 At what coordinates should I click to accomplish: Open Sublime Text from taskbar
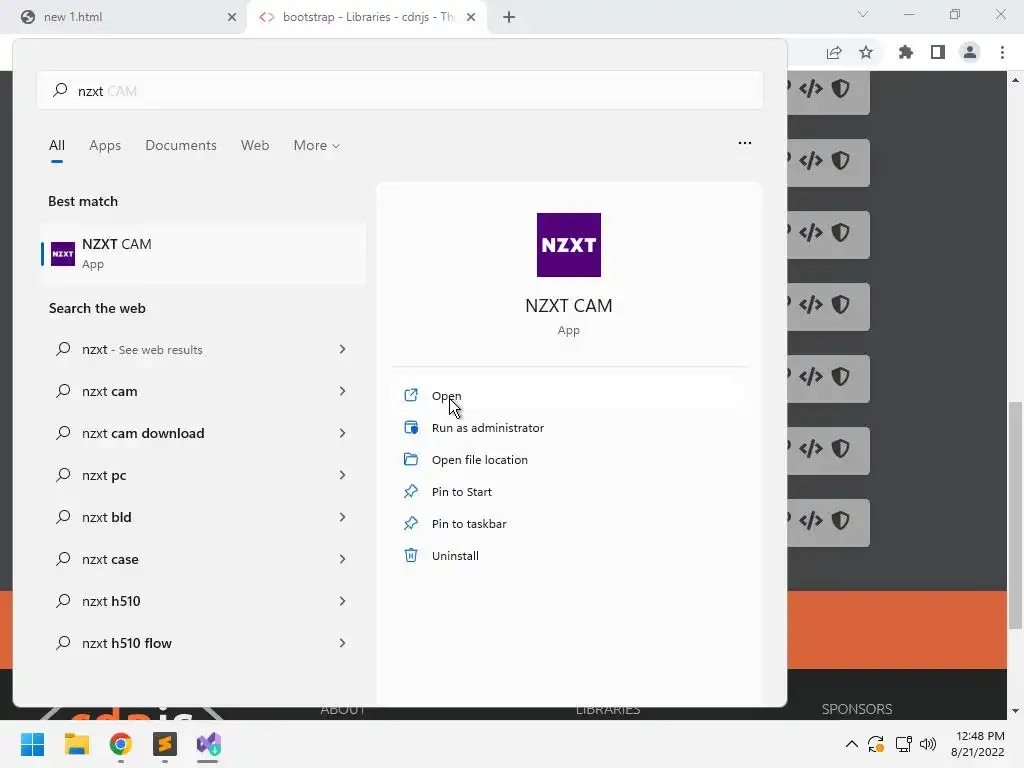(165, 744)
